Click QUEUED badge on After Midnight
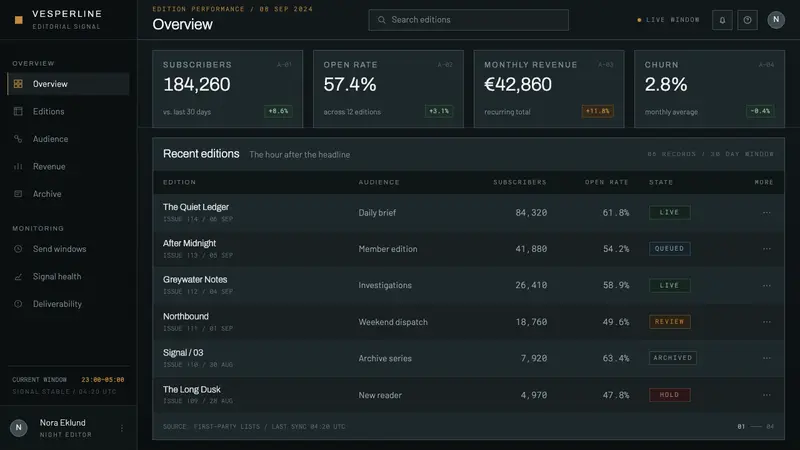This screenshot has height=450, width=800. [x=669, y=248]
